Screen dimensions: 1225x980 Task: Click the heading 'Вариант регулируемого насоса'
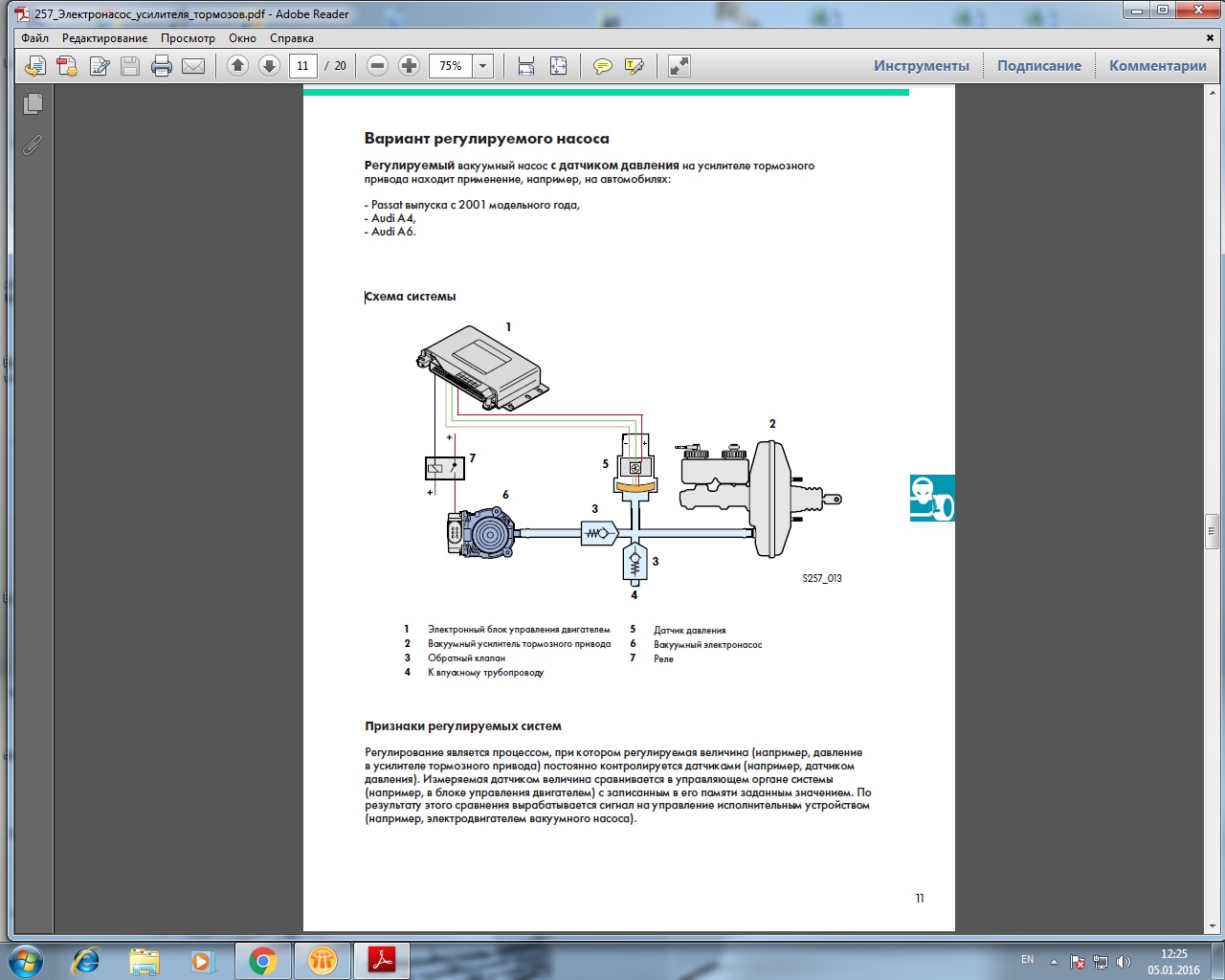click(x=486, y=139)
